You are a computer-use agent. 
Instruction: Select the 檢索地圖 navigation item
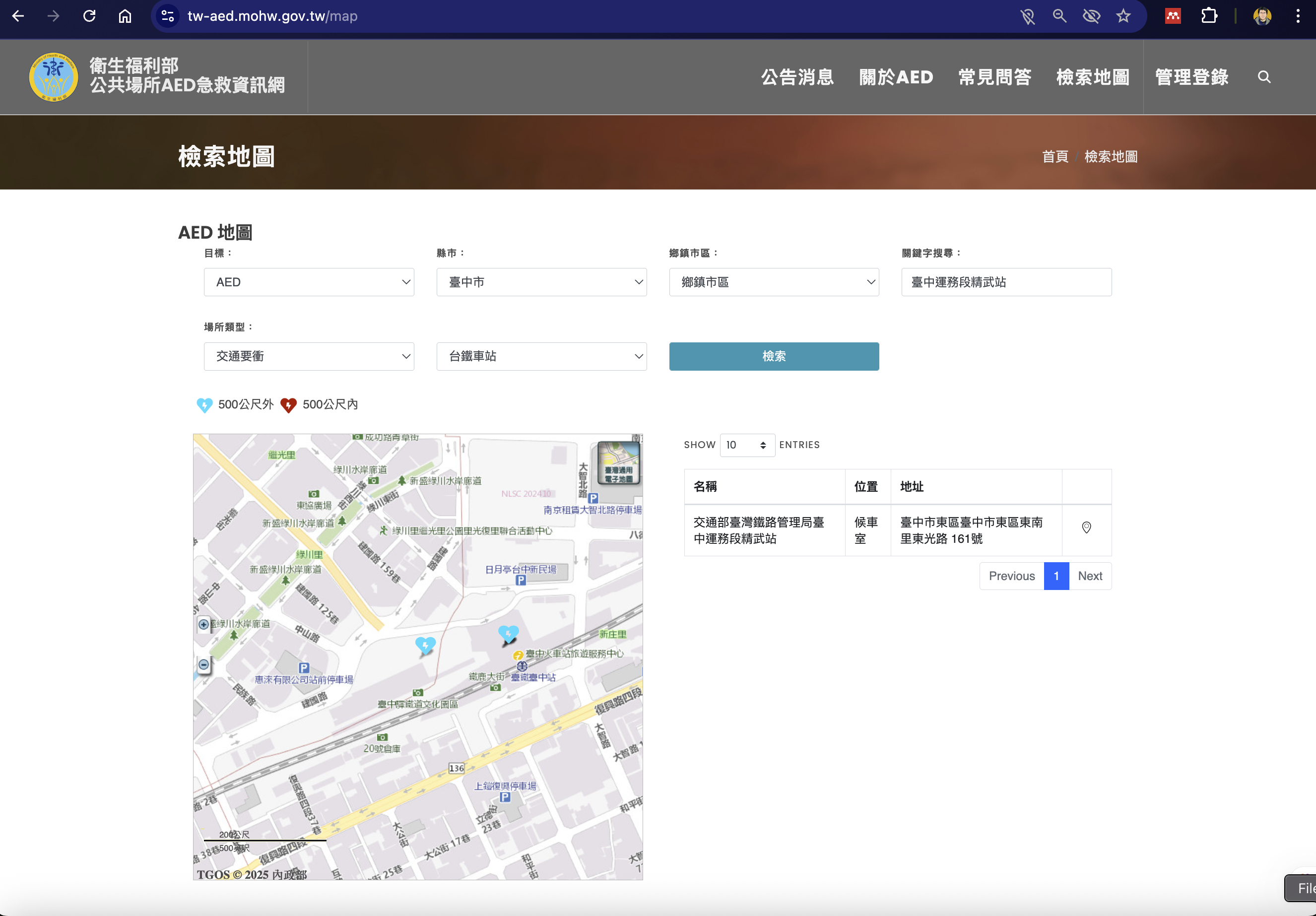(x=1093, y=77)
